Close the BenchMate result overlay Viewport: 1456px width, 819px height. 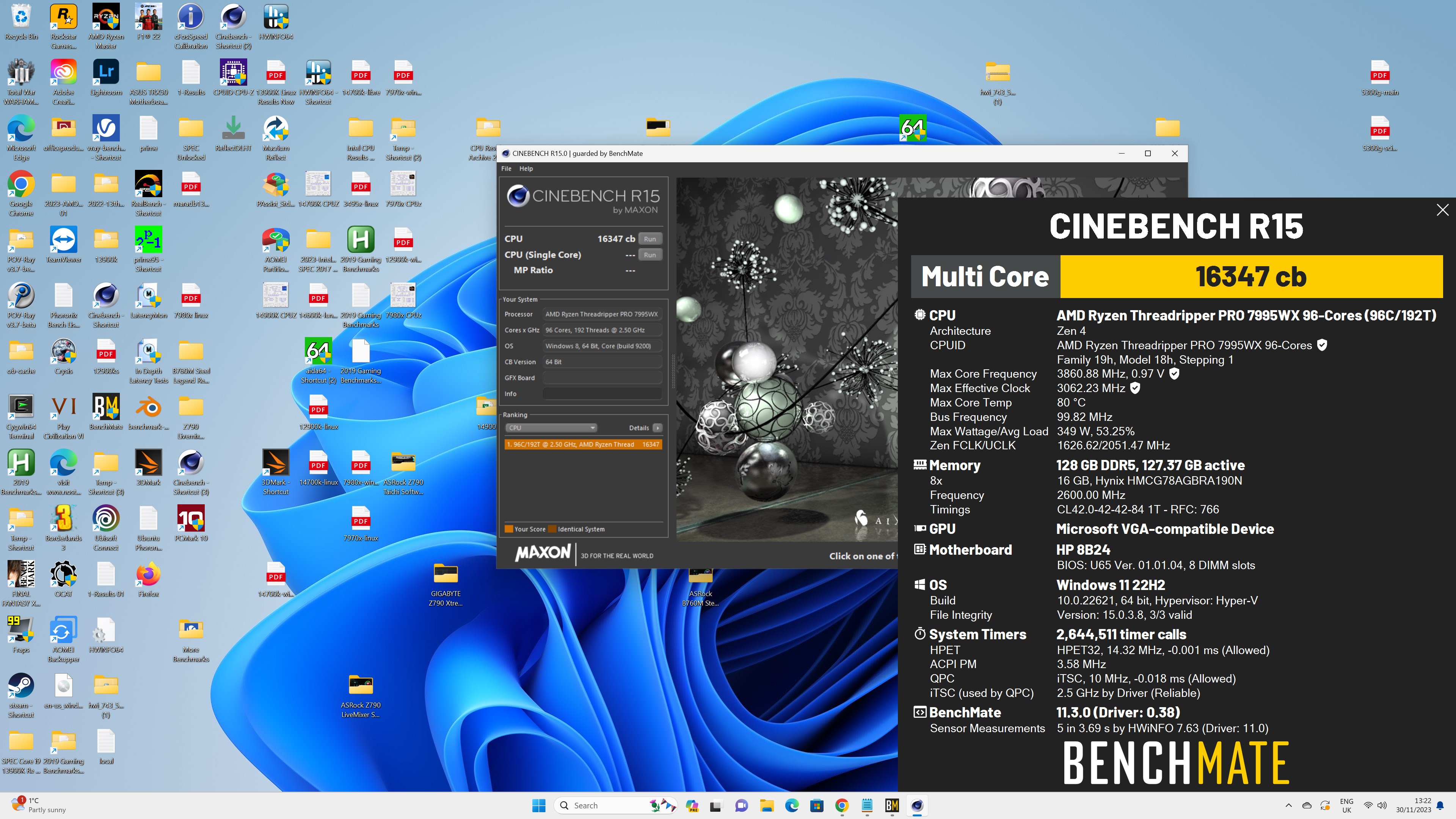pos(1442,210)
